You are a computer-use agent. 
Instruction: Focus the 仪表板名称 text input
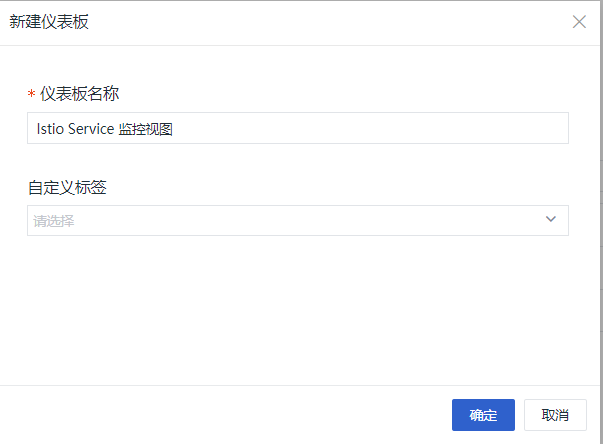point(298,128)
